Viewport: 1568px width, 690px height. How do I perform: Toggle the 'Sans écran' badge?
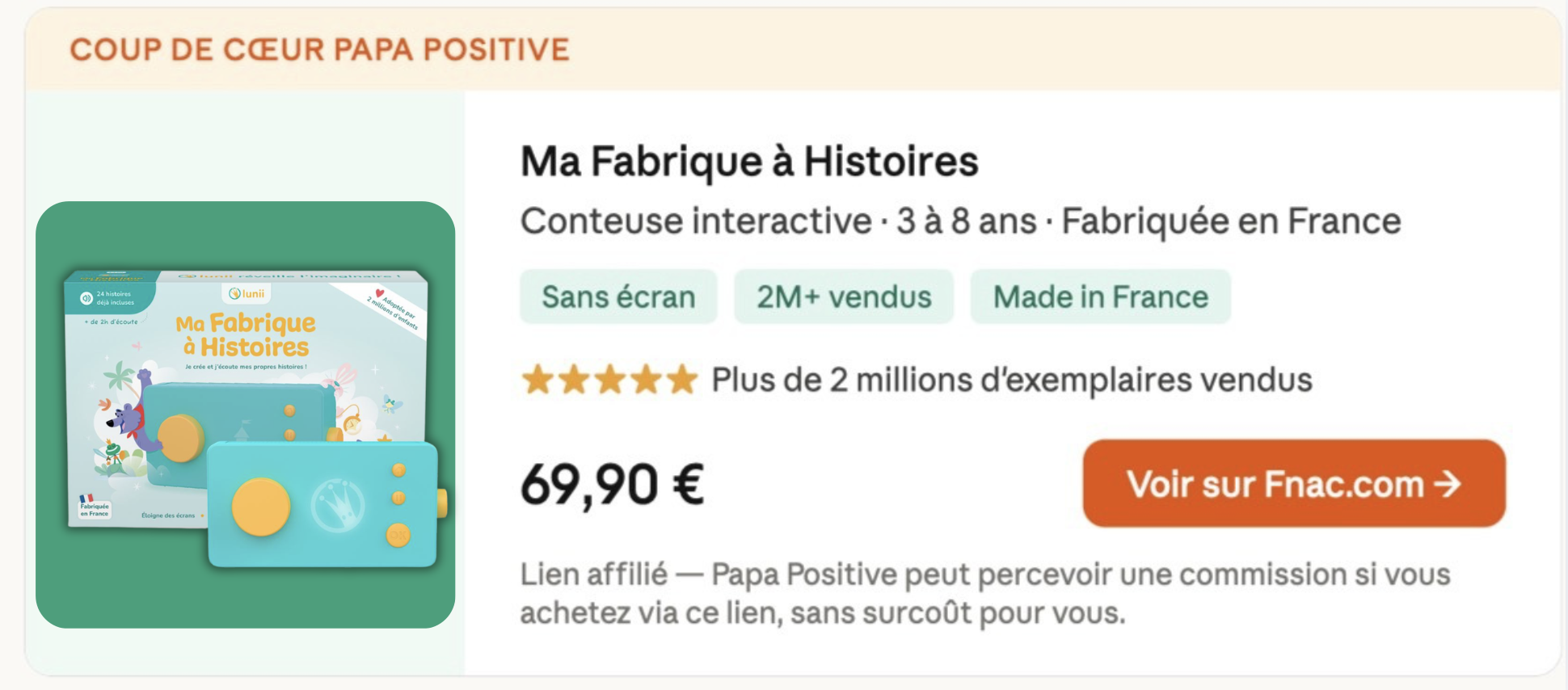click(x=618, y=297)
